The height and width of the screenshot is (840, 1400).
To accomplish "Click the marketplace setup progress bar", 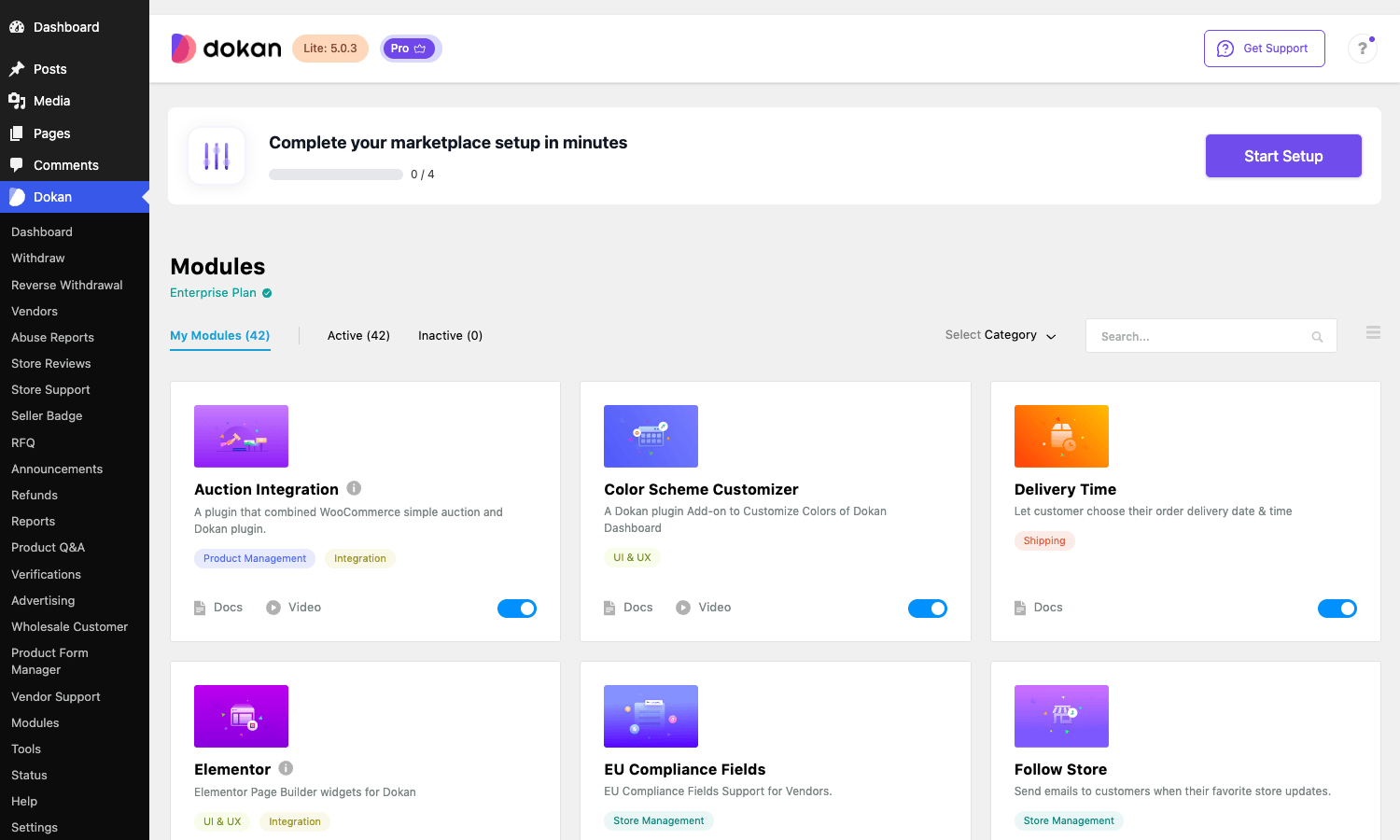I will [x=336, y=175].
